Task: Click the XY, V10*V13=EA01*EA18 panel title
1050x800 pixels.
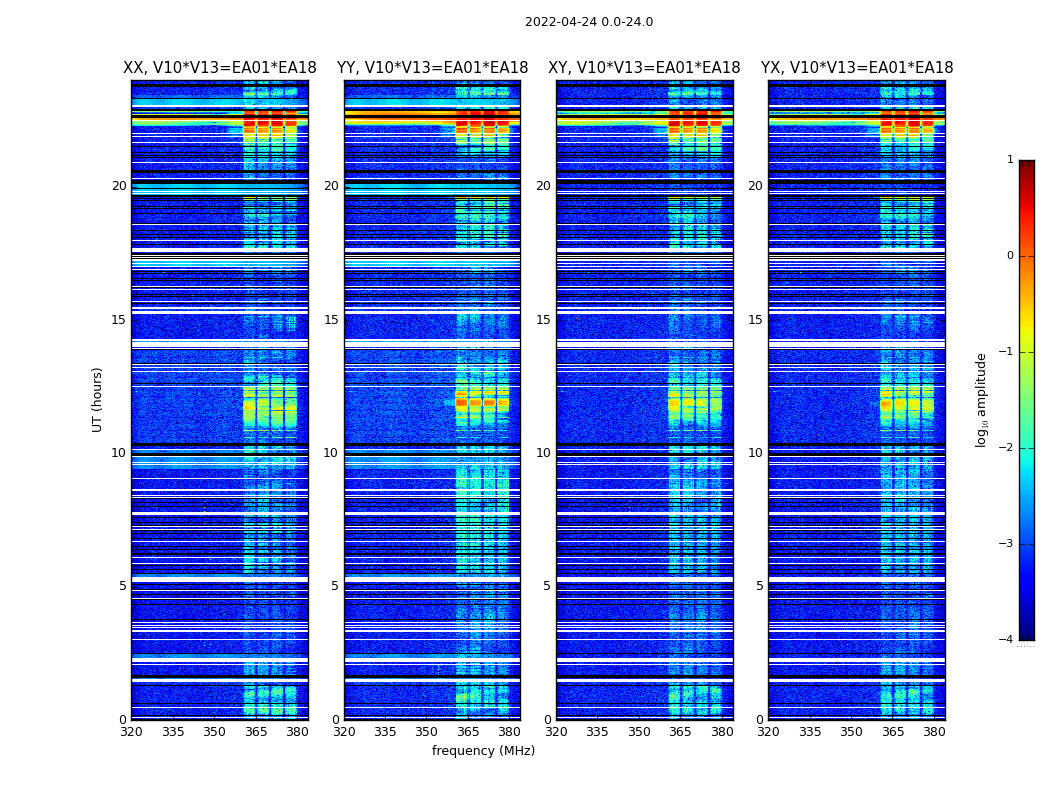Action: tap(644, 68)
